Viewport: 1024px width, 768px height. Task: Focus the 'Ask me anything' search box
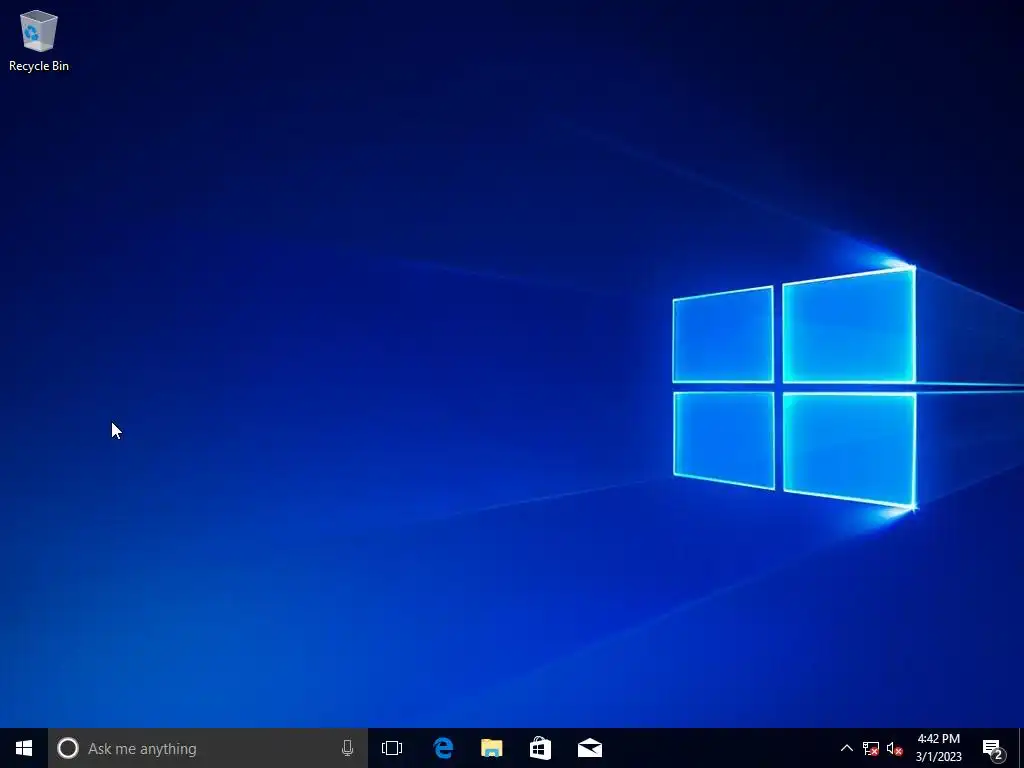pyautogui.click(x=208, y=748)
